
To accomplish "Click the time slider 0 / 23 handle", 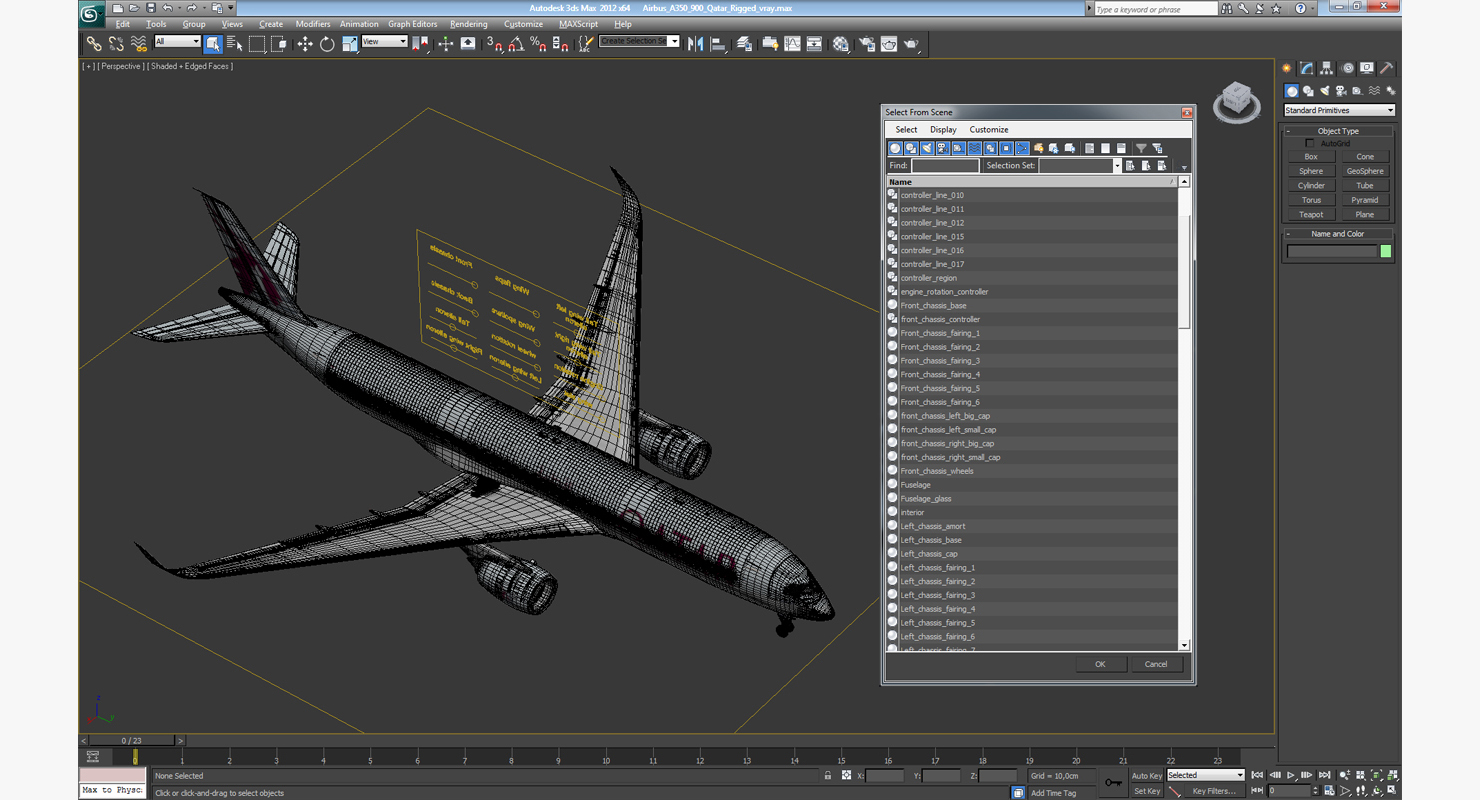I will pyautogui.click(x=131, y=741).
